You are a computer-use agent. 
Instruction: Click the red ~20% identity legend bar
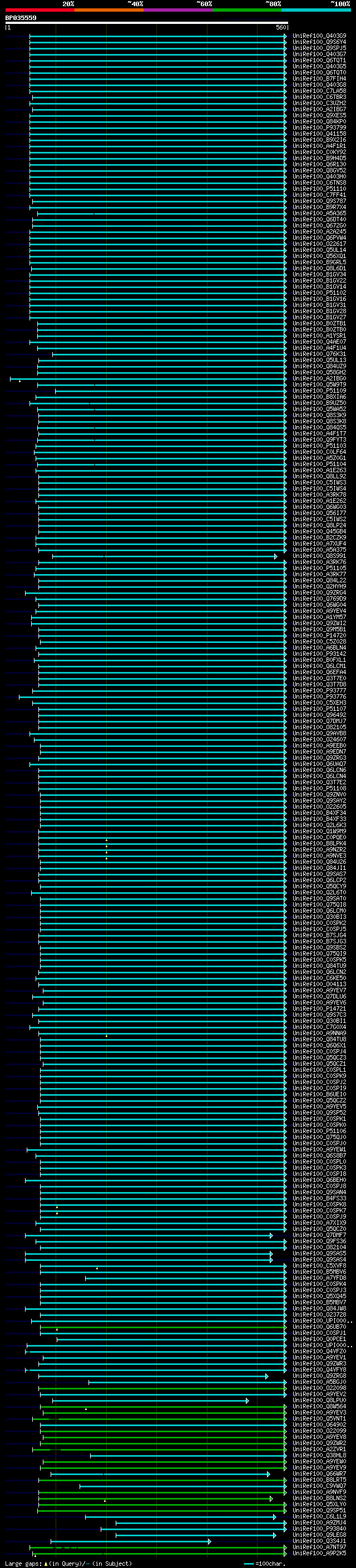(39, 10)
